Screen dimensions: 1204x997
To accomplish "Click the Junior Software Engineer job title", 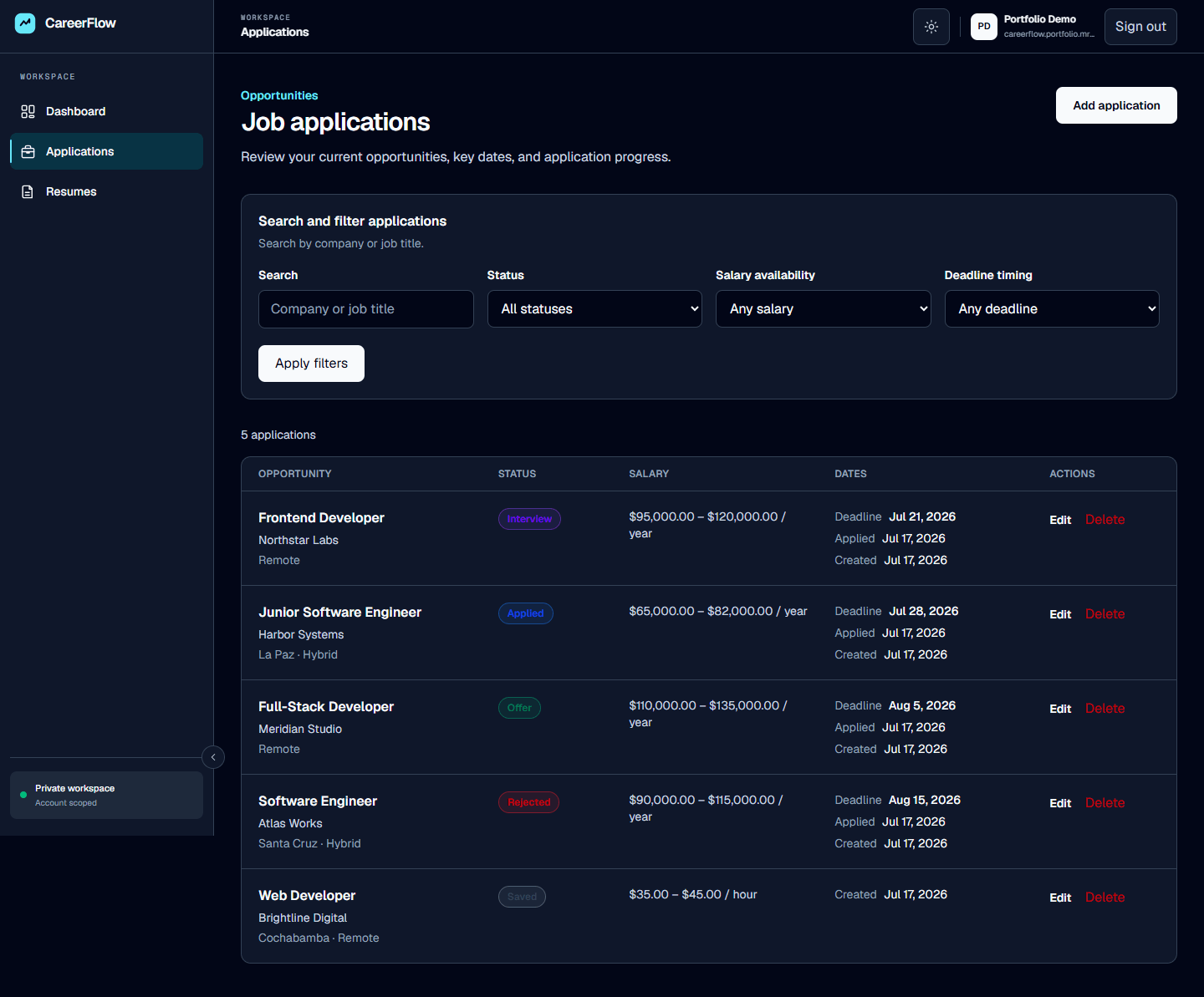I will [339, 613].
